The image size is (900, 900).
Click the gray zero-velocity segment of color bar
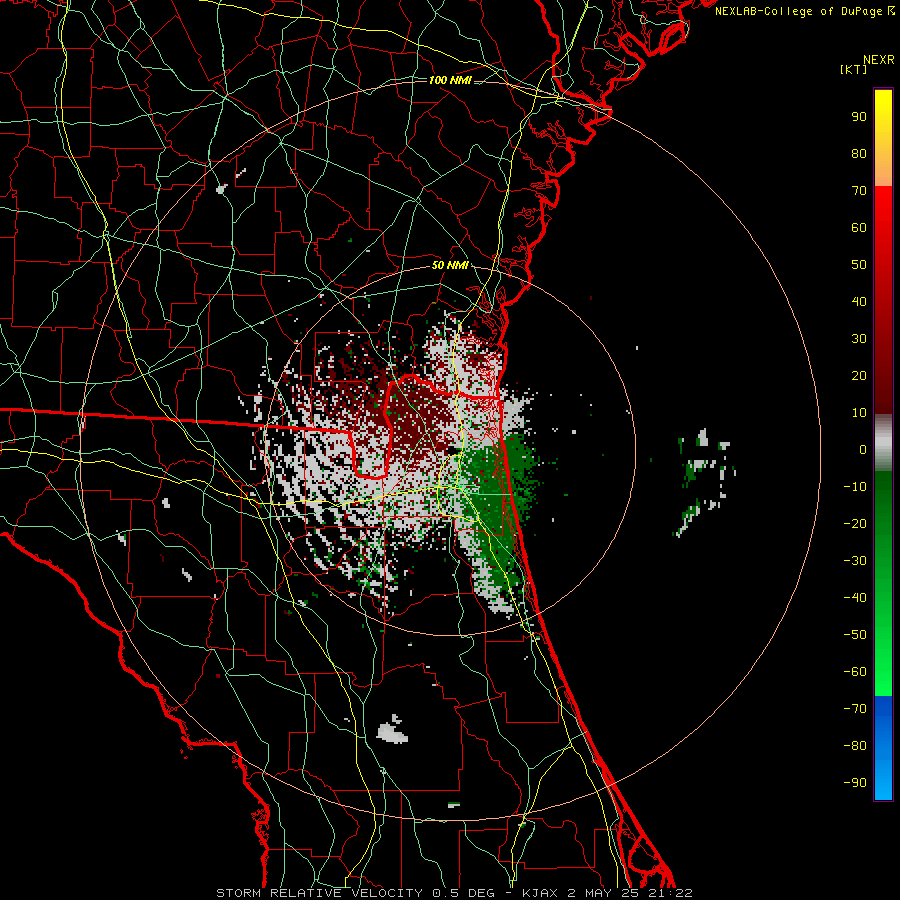[883, 443]
